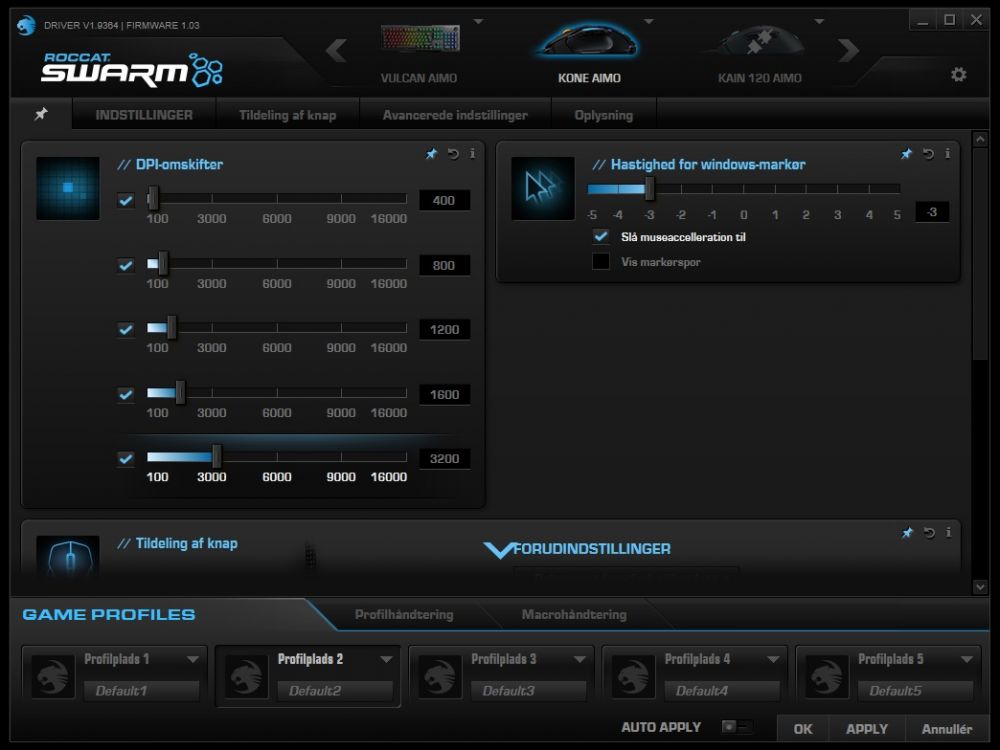
Task: Click the scroll down arrow of settings panel
Action: pyautogui.click(x=980, y=587)
